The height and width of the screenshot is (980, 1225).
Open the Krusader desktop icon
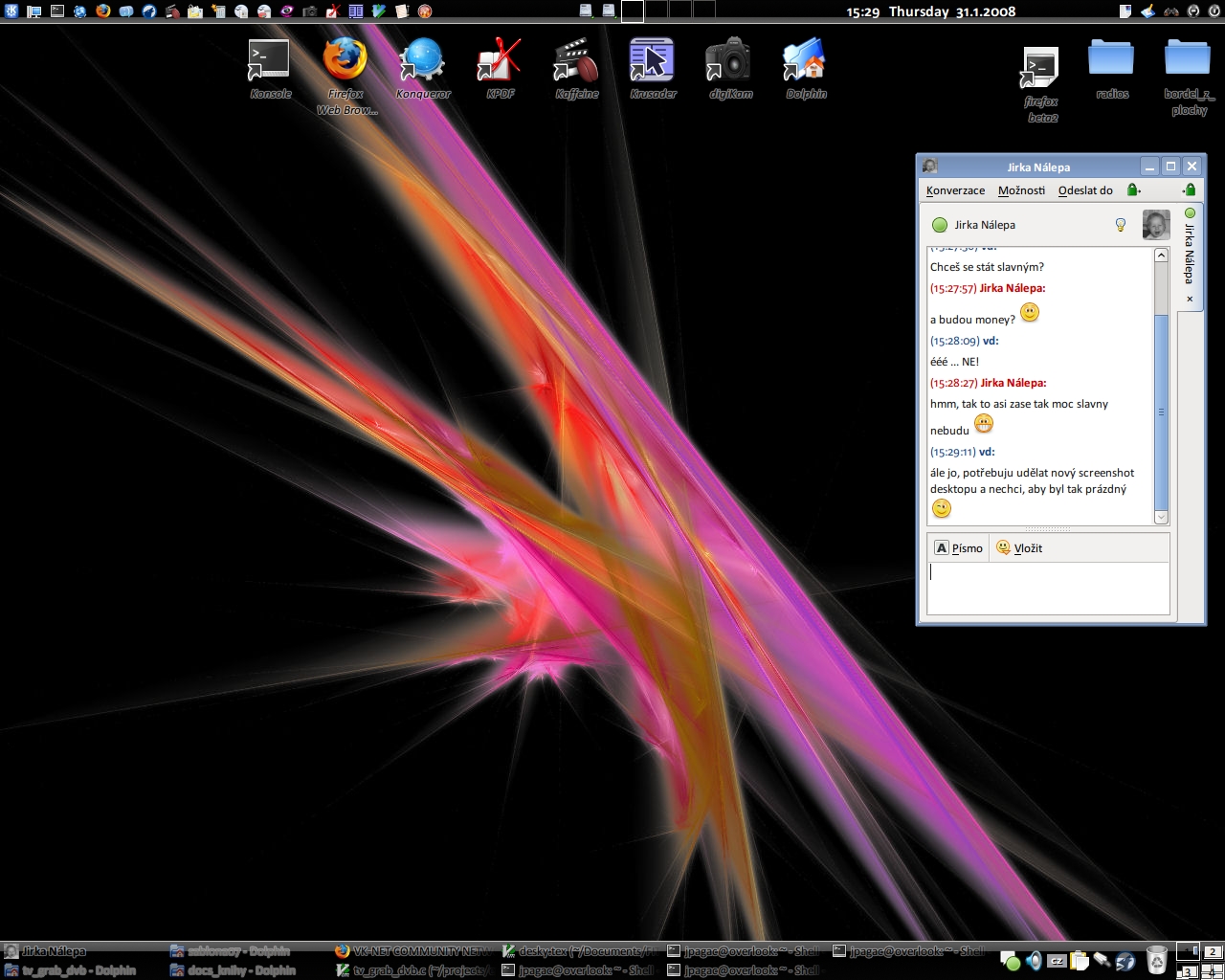point(653,67)
